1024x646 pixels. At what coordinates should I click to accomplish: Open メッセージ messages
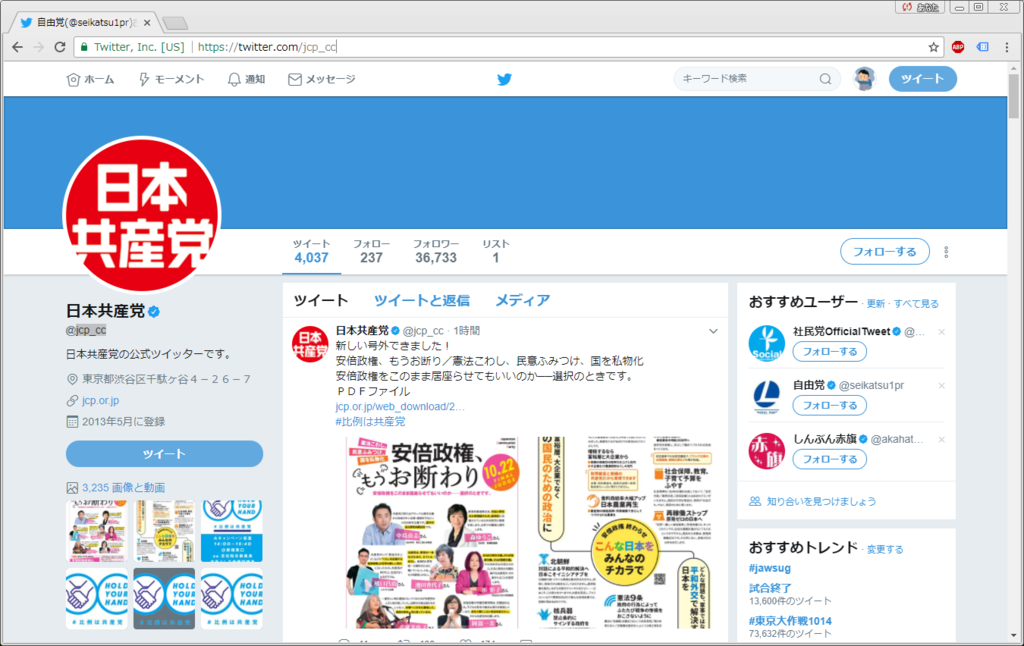(x=322, y=79)
